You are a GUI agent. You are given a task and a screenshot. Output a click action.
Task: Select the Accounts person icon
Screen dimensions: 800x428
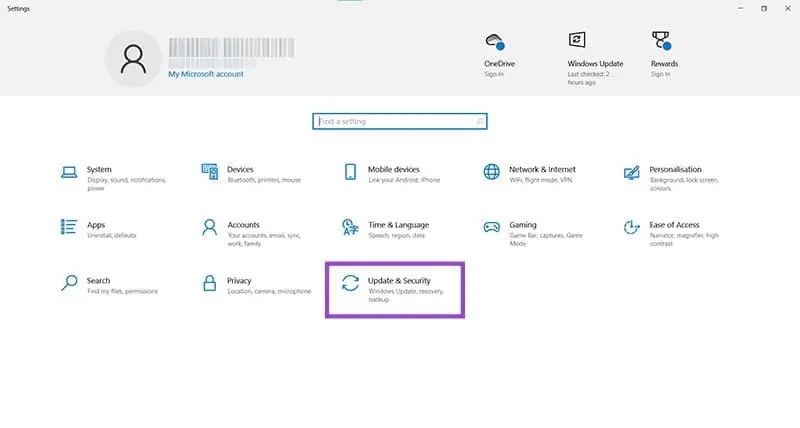(x=209, y=227)
